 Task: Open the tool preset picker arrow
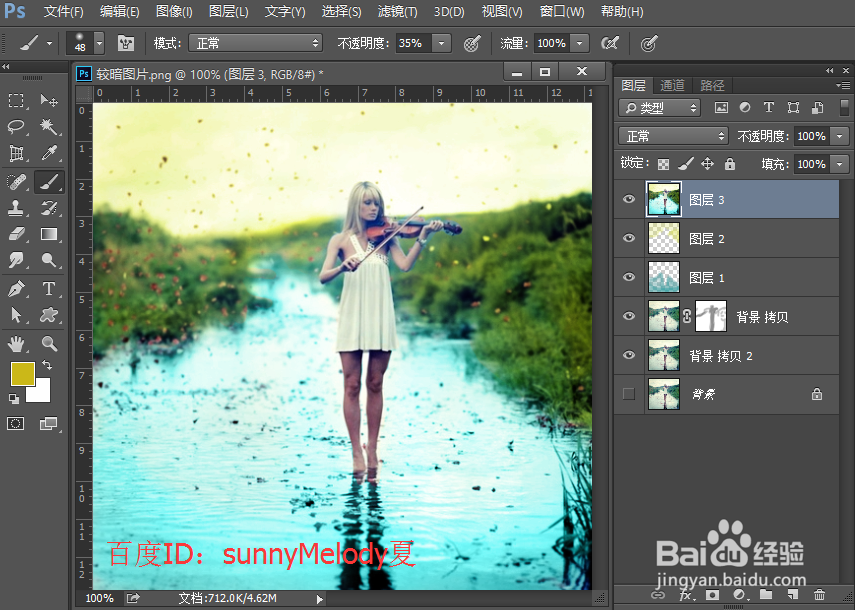pyautogui.click(x=50, y=43)
